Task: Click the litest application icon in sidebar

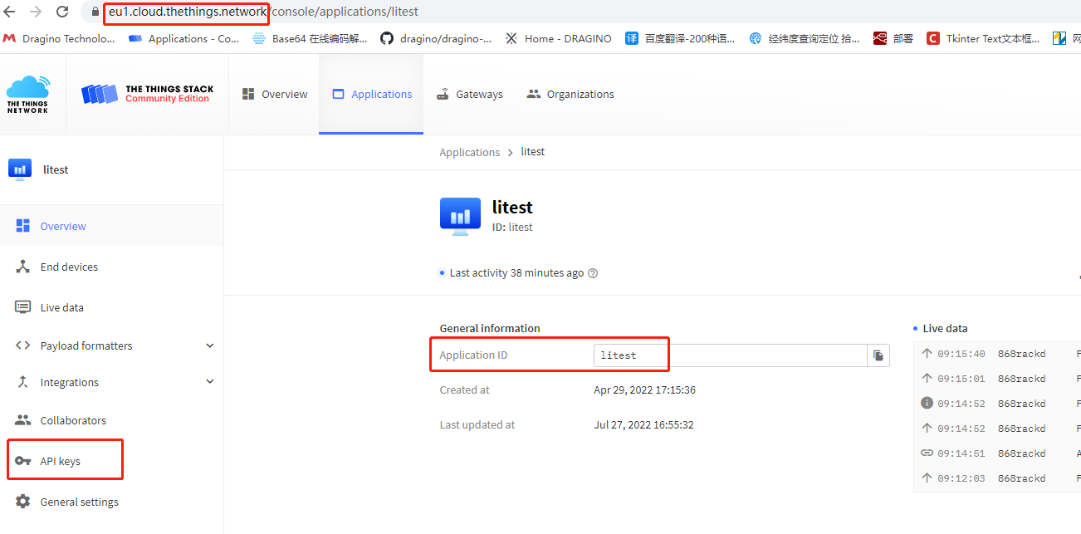Action: pyautogui.click(x=20, y=170)
